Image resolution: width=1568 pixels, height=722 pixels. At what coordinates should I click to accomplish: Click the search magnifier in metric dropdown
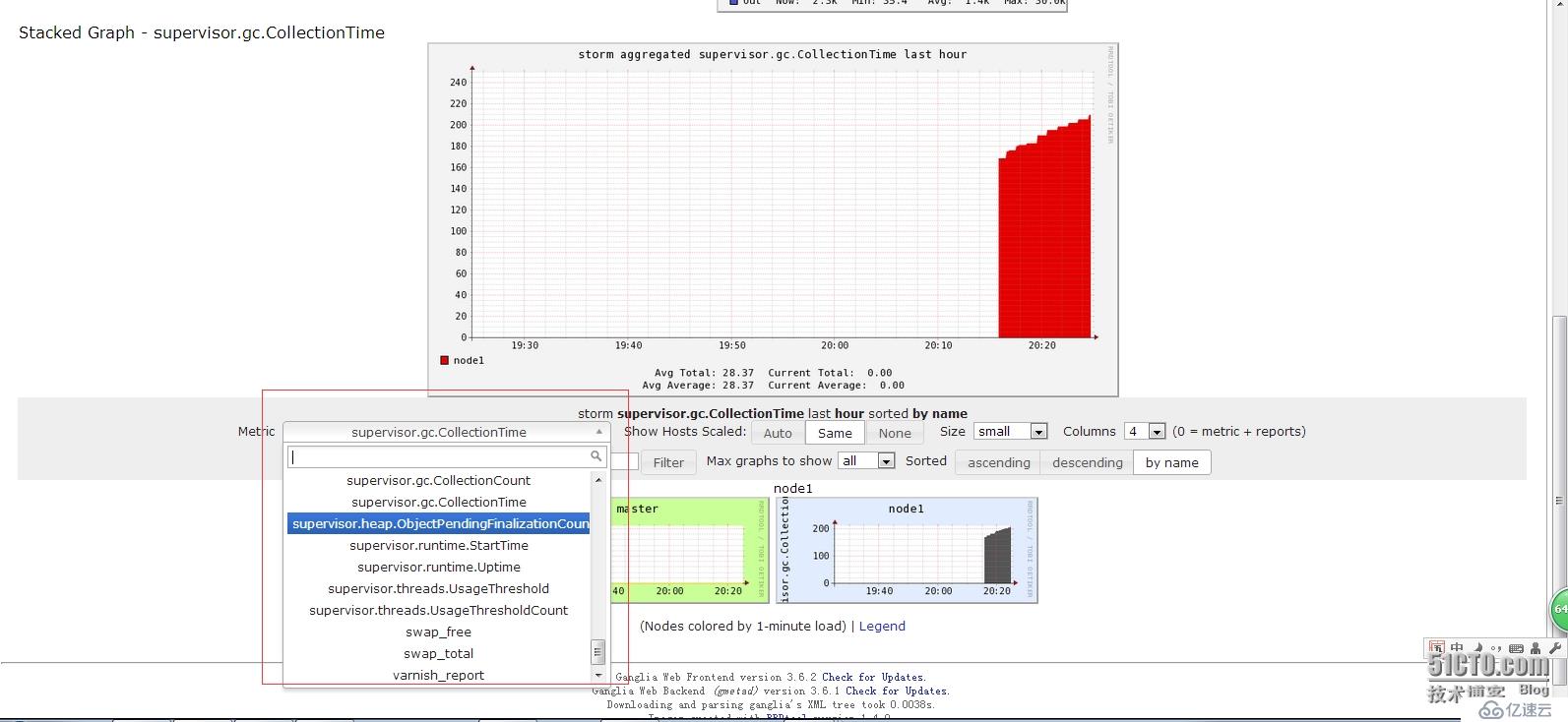pos(596,456)
